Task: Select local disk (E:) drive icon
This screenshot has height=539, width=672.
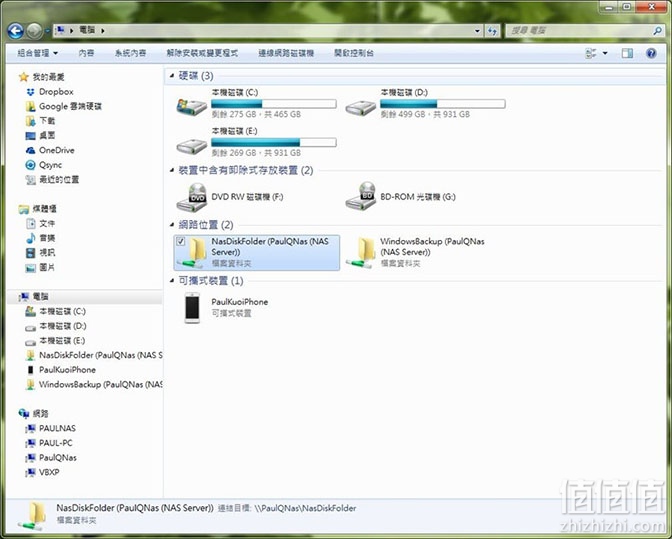Action: 192,146
